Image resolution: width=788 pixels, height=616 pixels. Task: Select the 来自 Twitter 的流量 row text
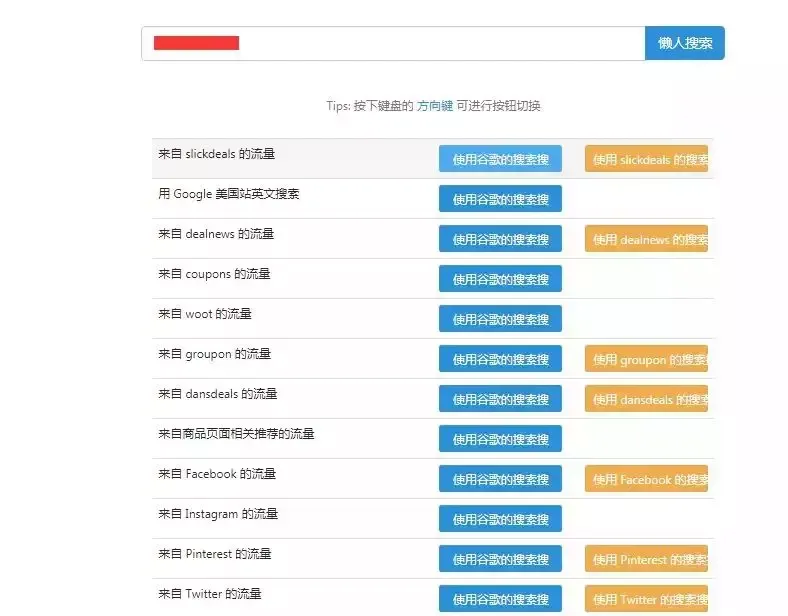tap(210, 594)
